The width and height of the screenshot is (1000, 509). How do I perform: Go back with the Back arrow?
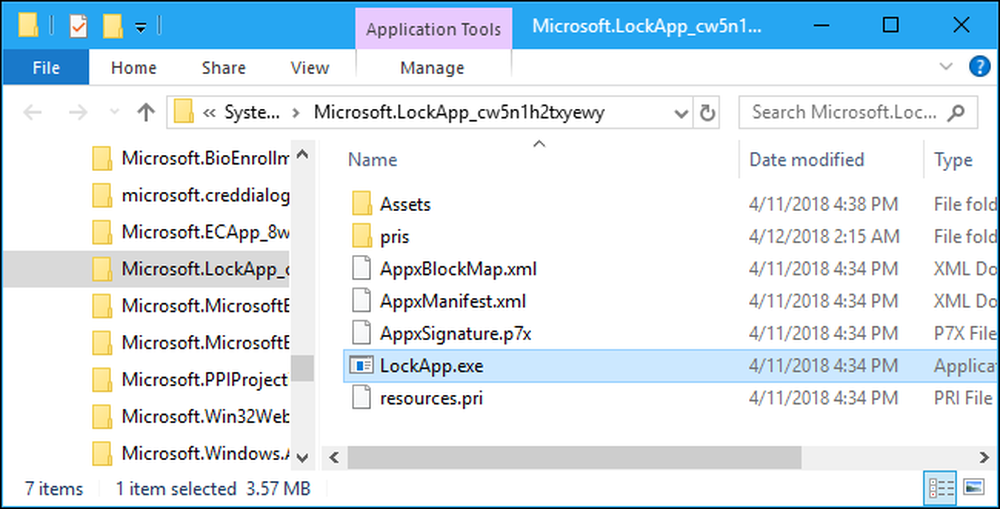[x=32, y=113]
